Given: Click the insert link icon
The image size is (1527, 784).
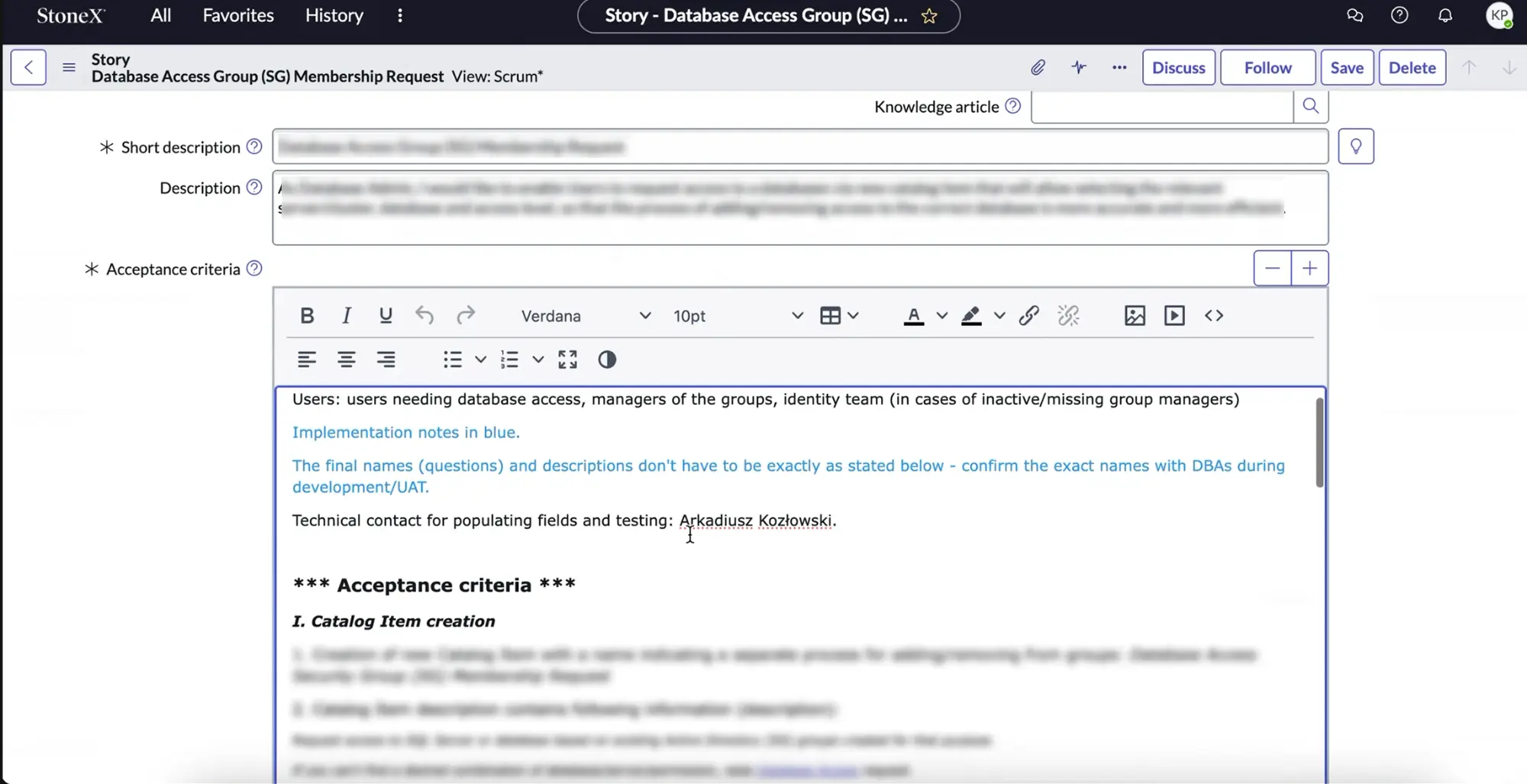Looking at the screenshot, I should click(1028, 315).
